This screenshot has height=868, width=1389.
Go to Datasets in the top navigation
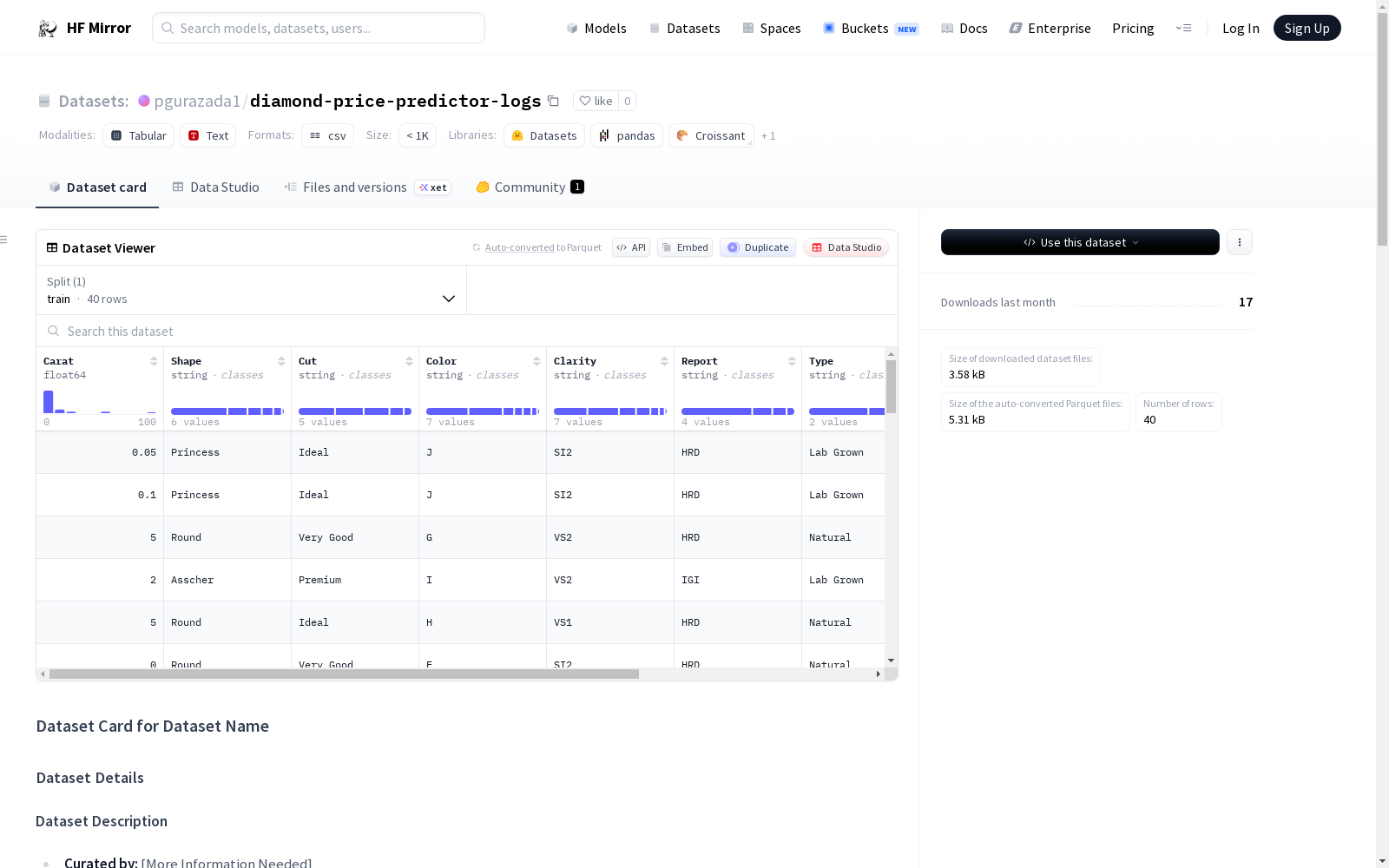[x=684, y=29]
